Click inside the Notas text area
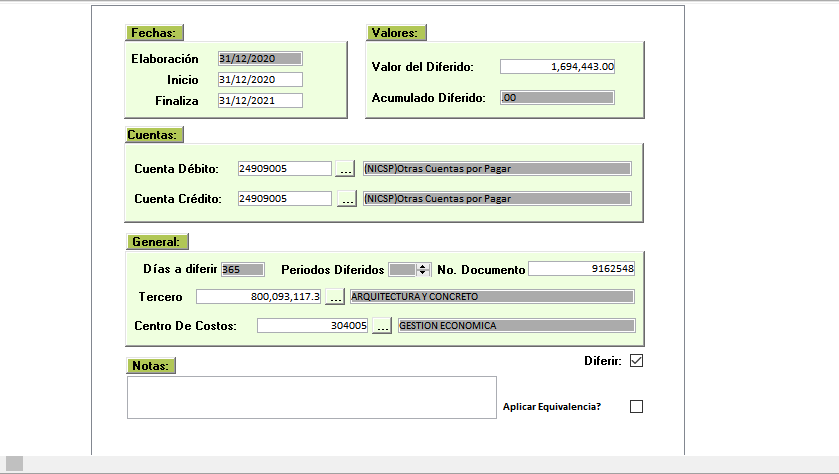The width and height of the screenshot is (839, 474). pos(311,397)
